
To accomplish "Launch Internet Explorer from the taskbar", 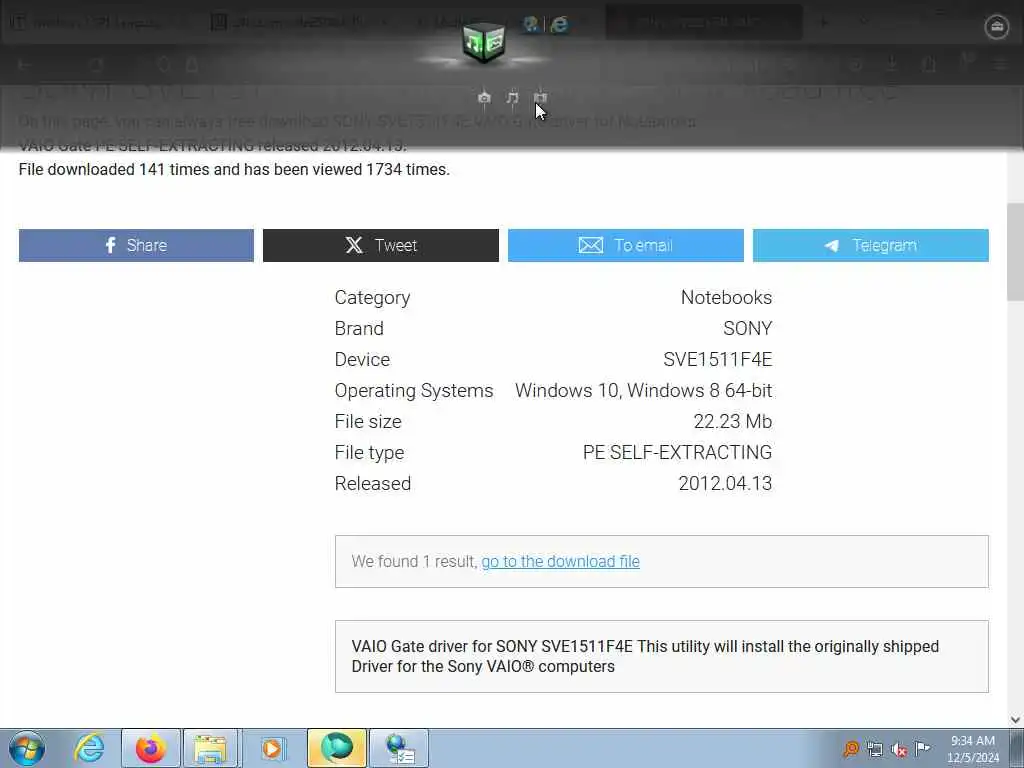I will (x=89, y=748).
